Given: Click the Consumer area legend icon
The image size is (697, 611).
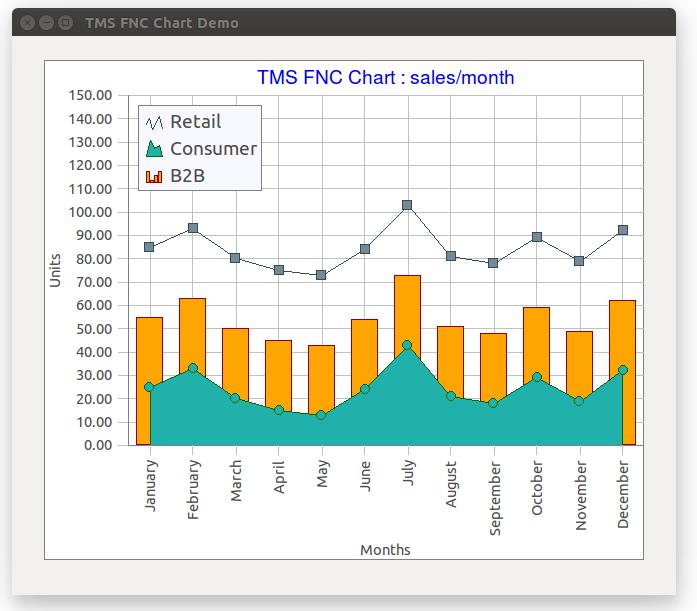Looking at the screenshot, I should (154, 149).
